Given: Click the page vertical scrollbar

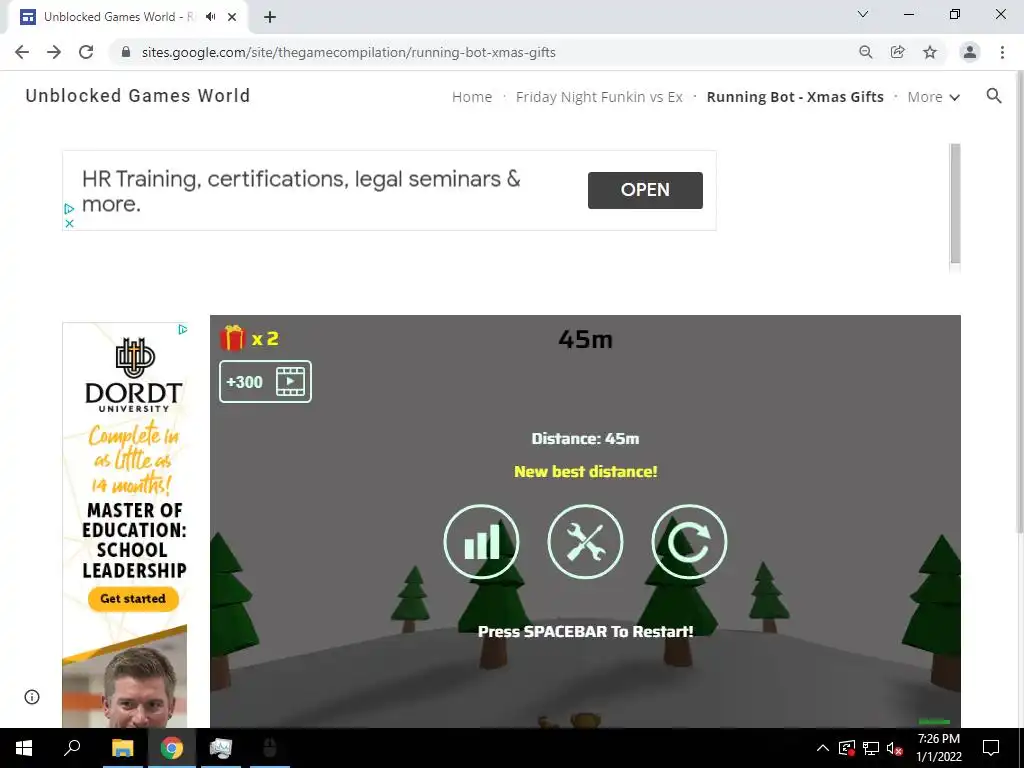Looking at the screenshot, I should pos(1019,300).
